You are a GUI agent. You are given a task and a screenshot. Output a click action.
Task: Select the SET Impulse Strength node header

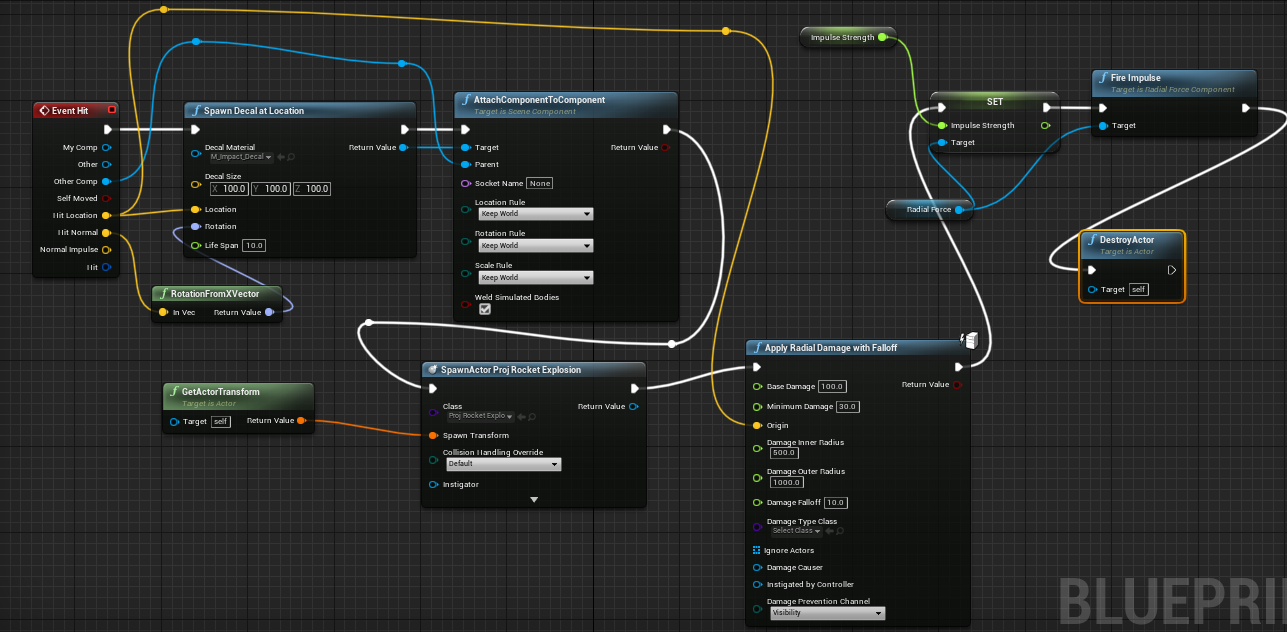pyautogui.click(x=994, y=101)
